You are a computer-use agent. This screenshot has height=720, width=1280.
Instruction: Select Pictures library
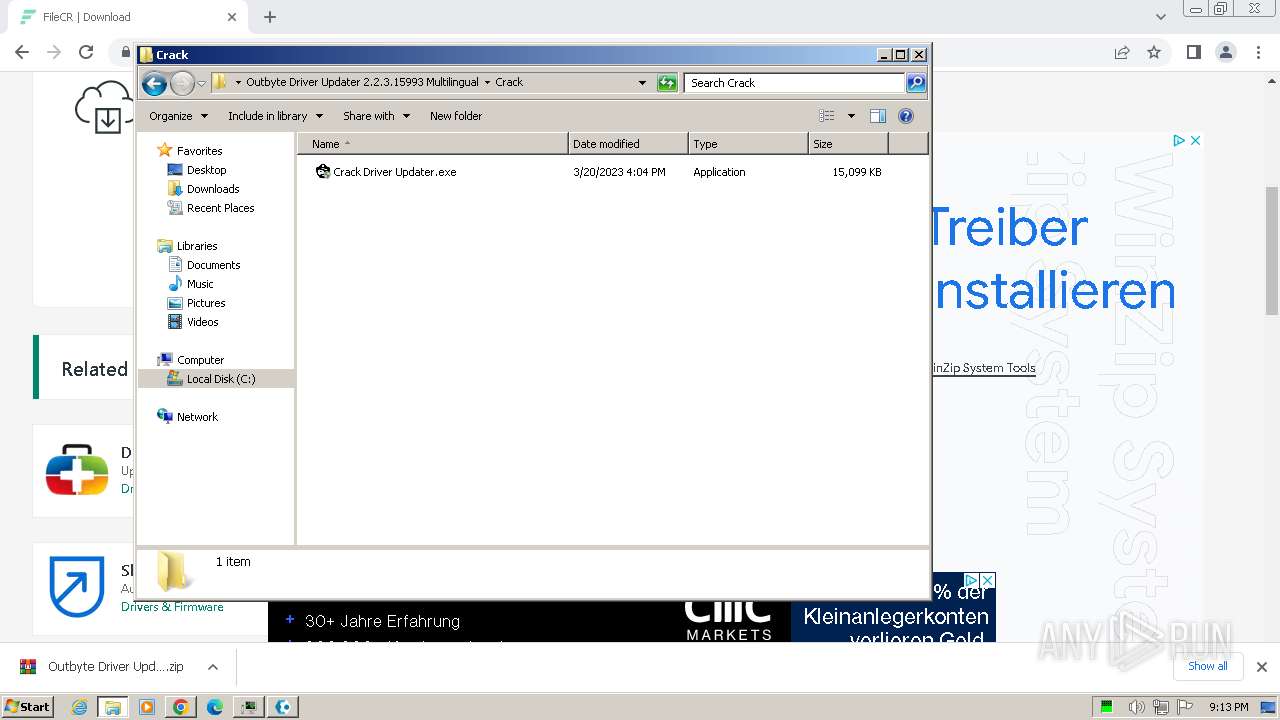point(206,303)
